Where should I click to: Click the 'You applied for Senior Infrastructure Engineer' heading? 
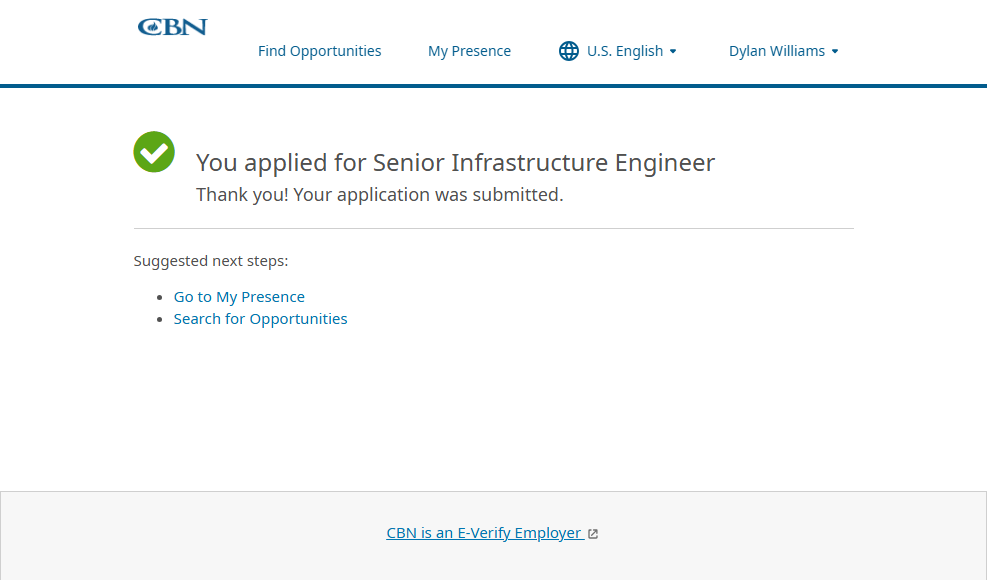coord(455,163)
